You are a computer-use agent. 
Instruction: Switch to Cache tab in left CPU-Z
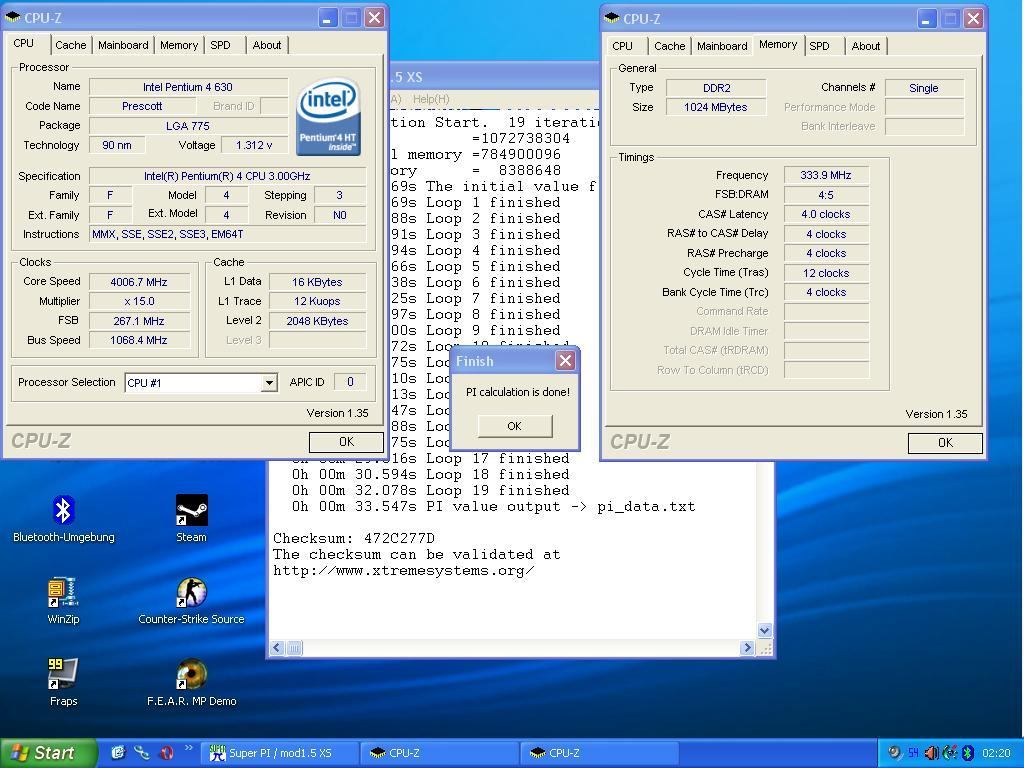click(71, 45)
